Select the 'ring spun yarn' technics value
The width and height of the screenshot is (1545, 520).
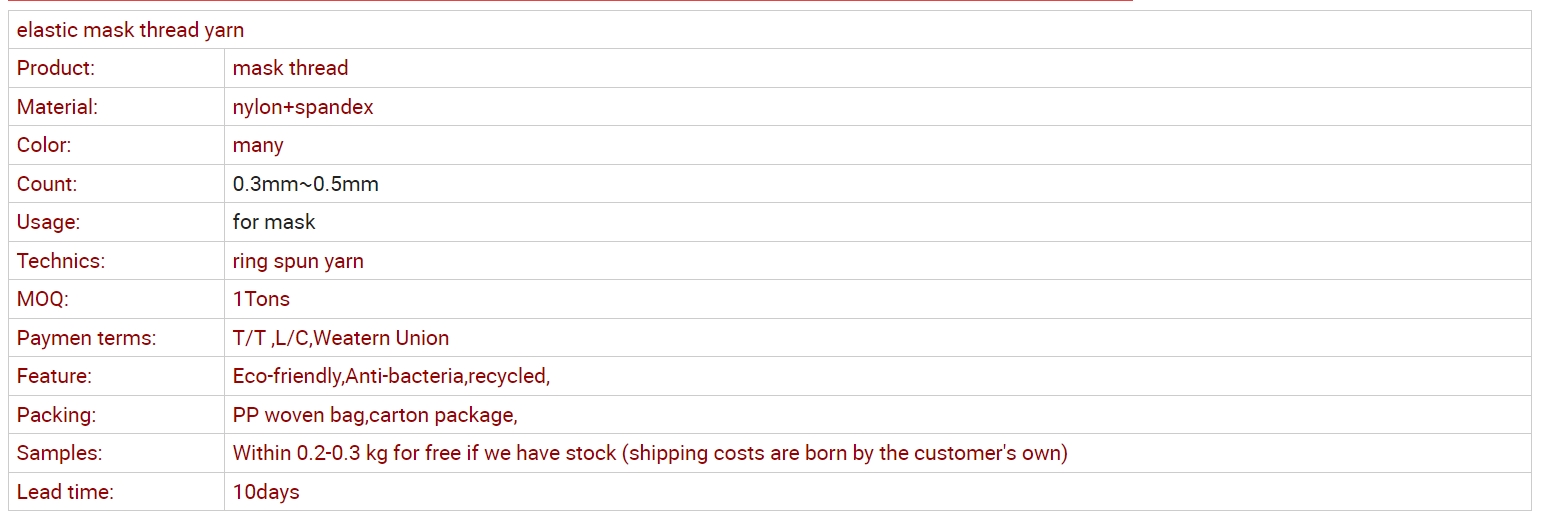tap(298, 261)
